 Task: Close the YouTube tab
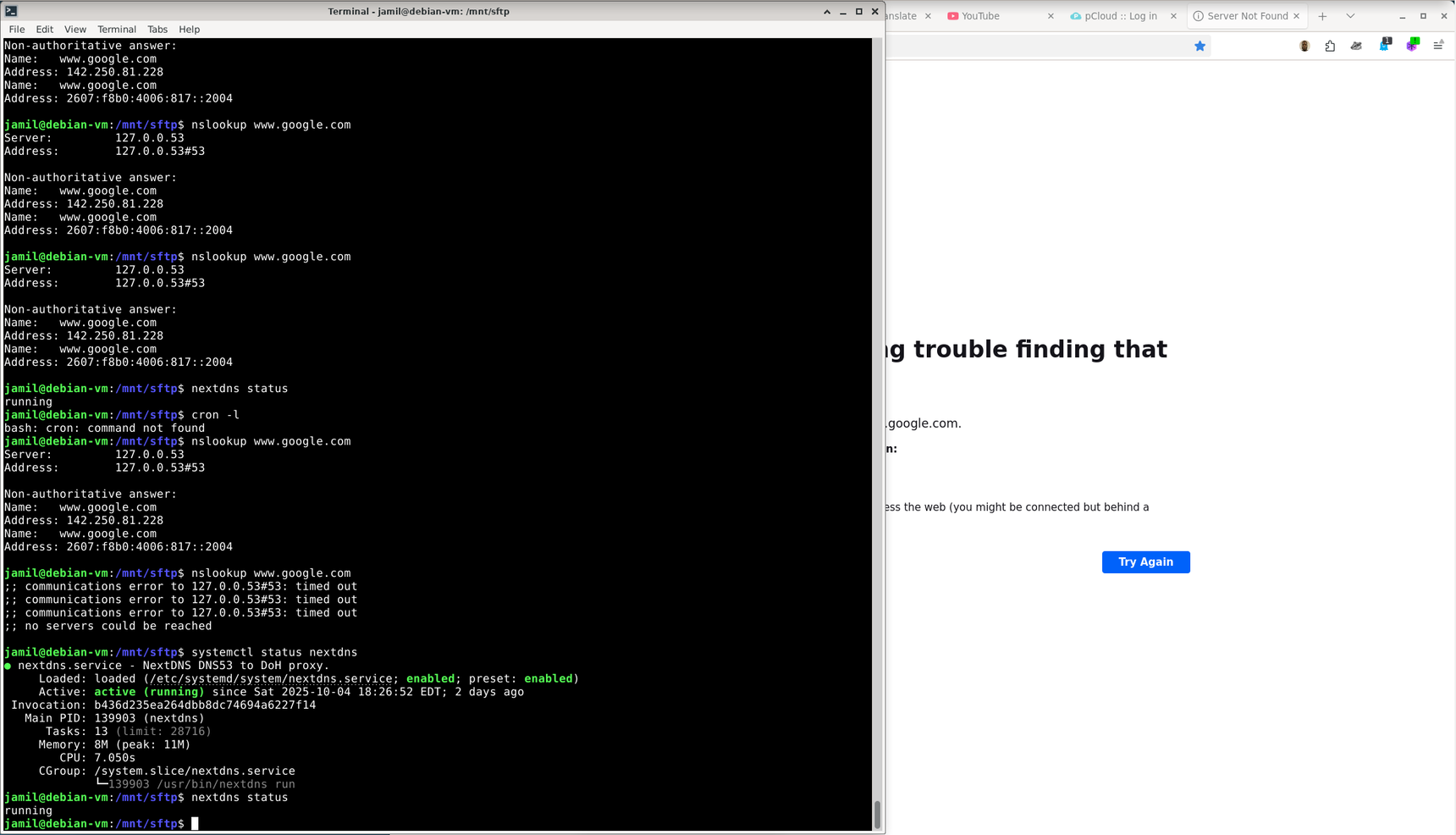(x=1051, y=16)
